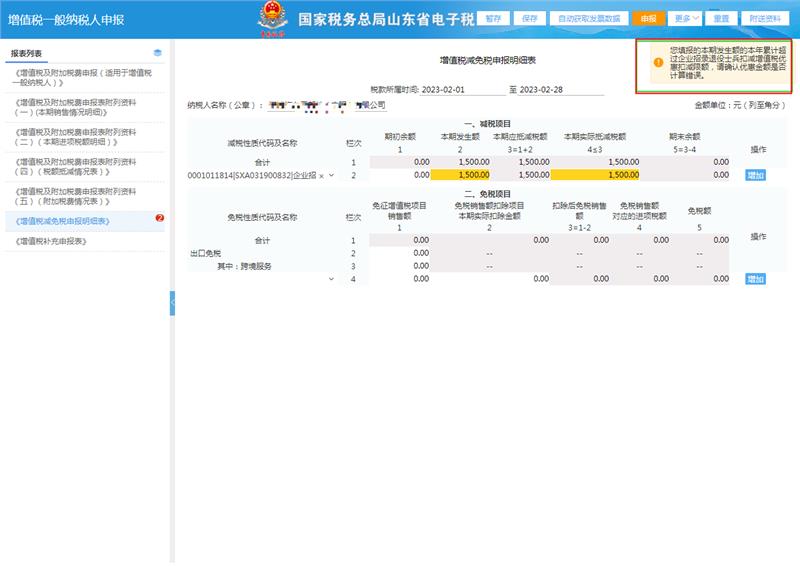Clear the selected 减税性质代码 with the x icon

(320, 175)
